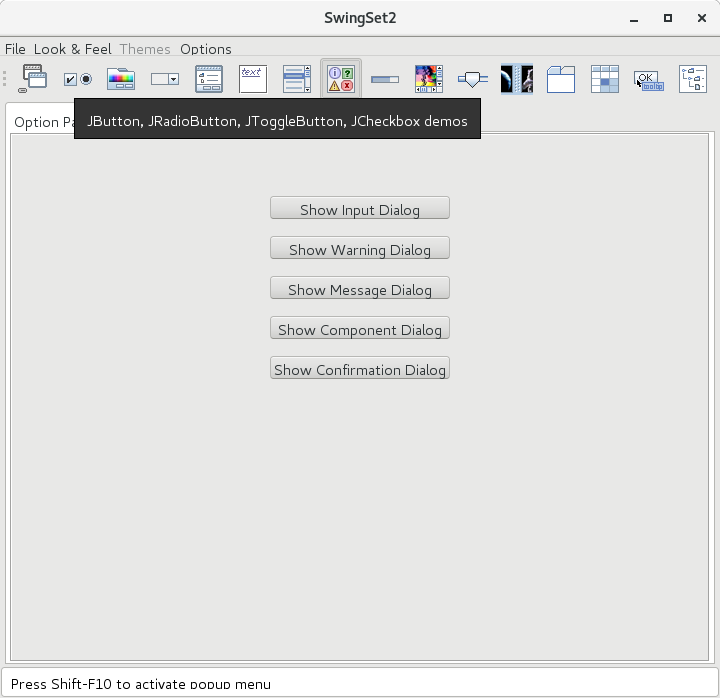Open the JTree demo icon
This screenshot has width=720, height=698.
pyautogui.click(x=693, y=79)
